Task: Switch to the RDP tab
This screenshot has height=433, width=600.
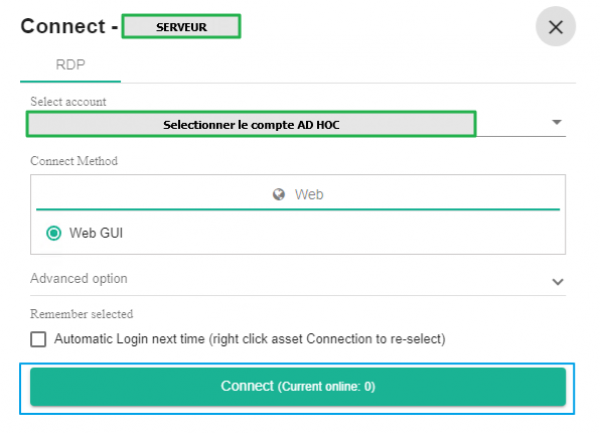Action: (70, 64)
